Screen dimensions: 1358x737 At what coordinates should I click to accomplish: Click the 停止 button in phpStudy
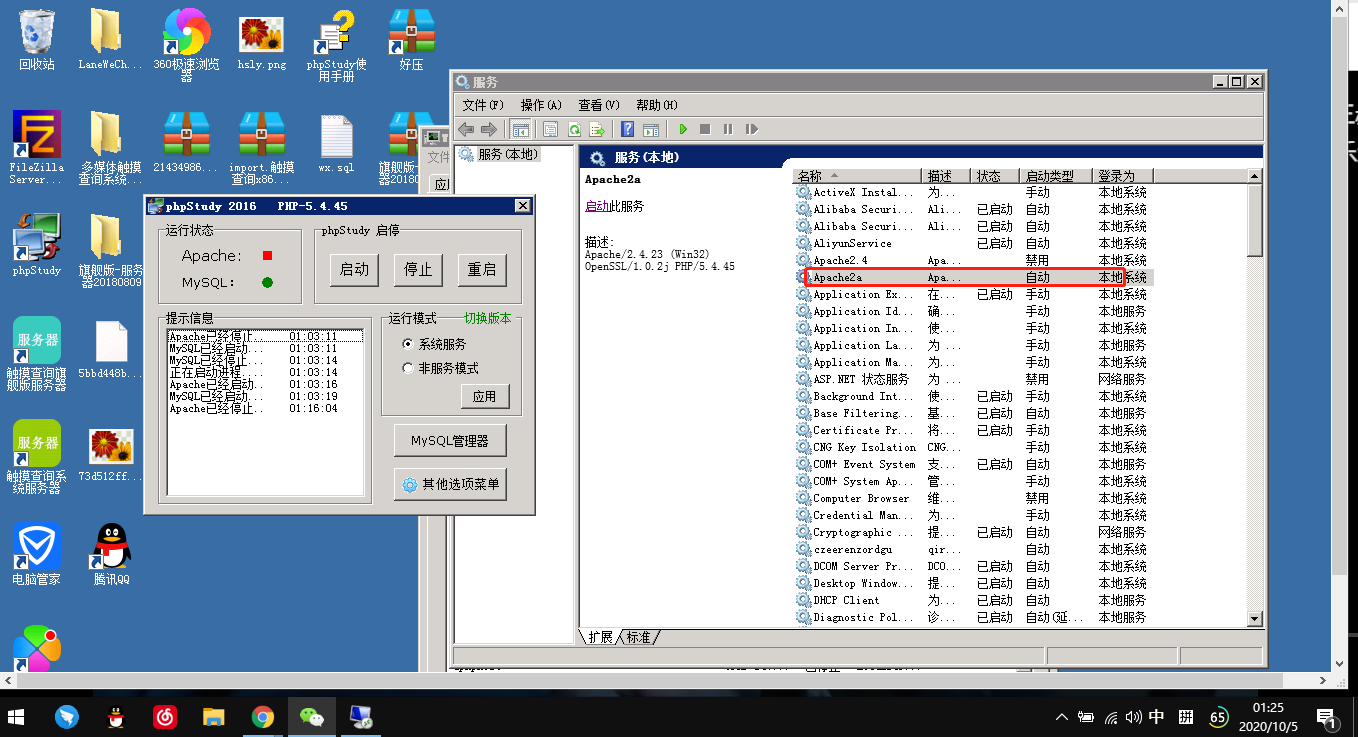(x=418, y=270)
